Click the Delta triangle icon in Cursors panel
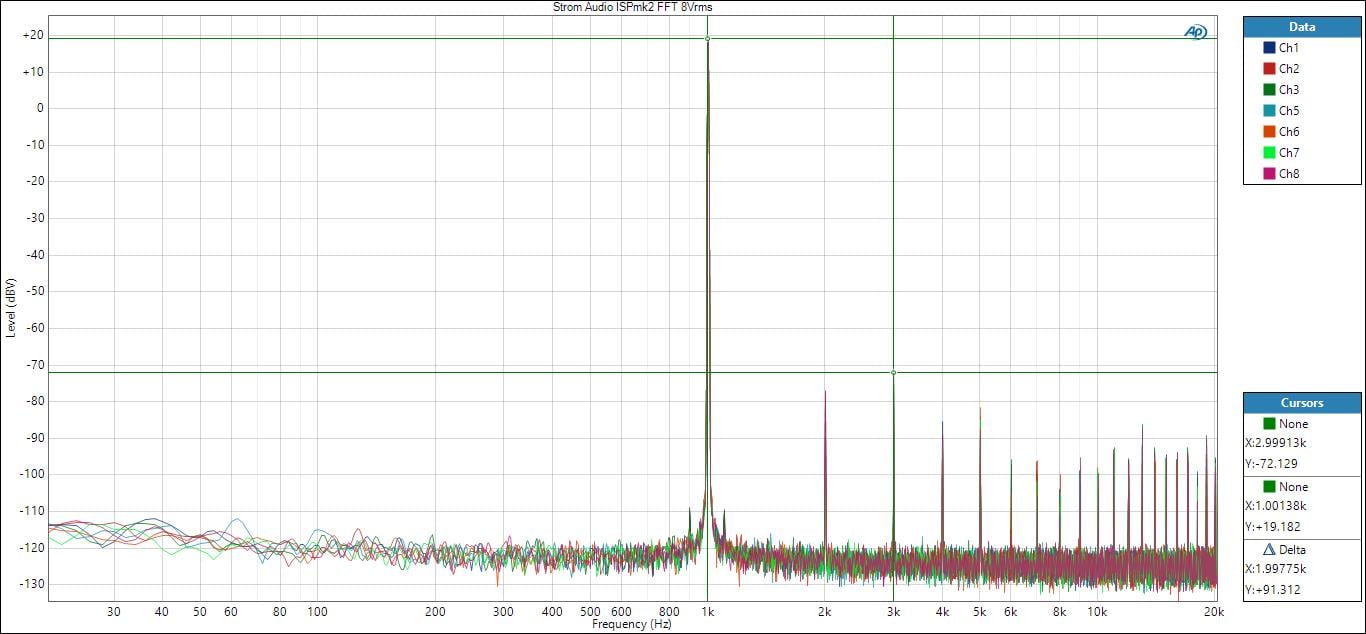 click(1269, 549)
